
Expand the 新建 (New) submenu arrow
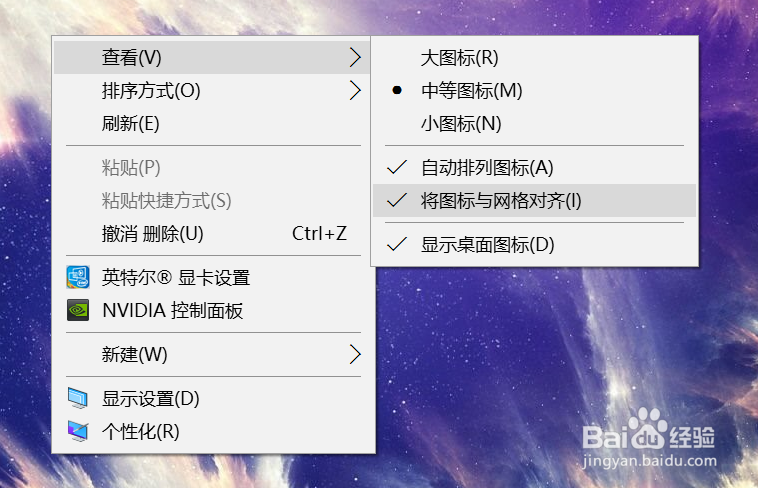coord(354,354)
